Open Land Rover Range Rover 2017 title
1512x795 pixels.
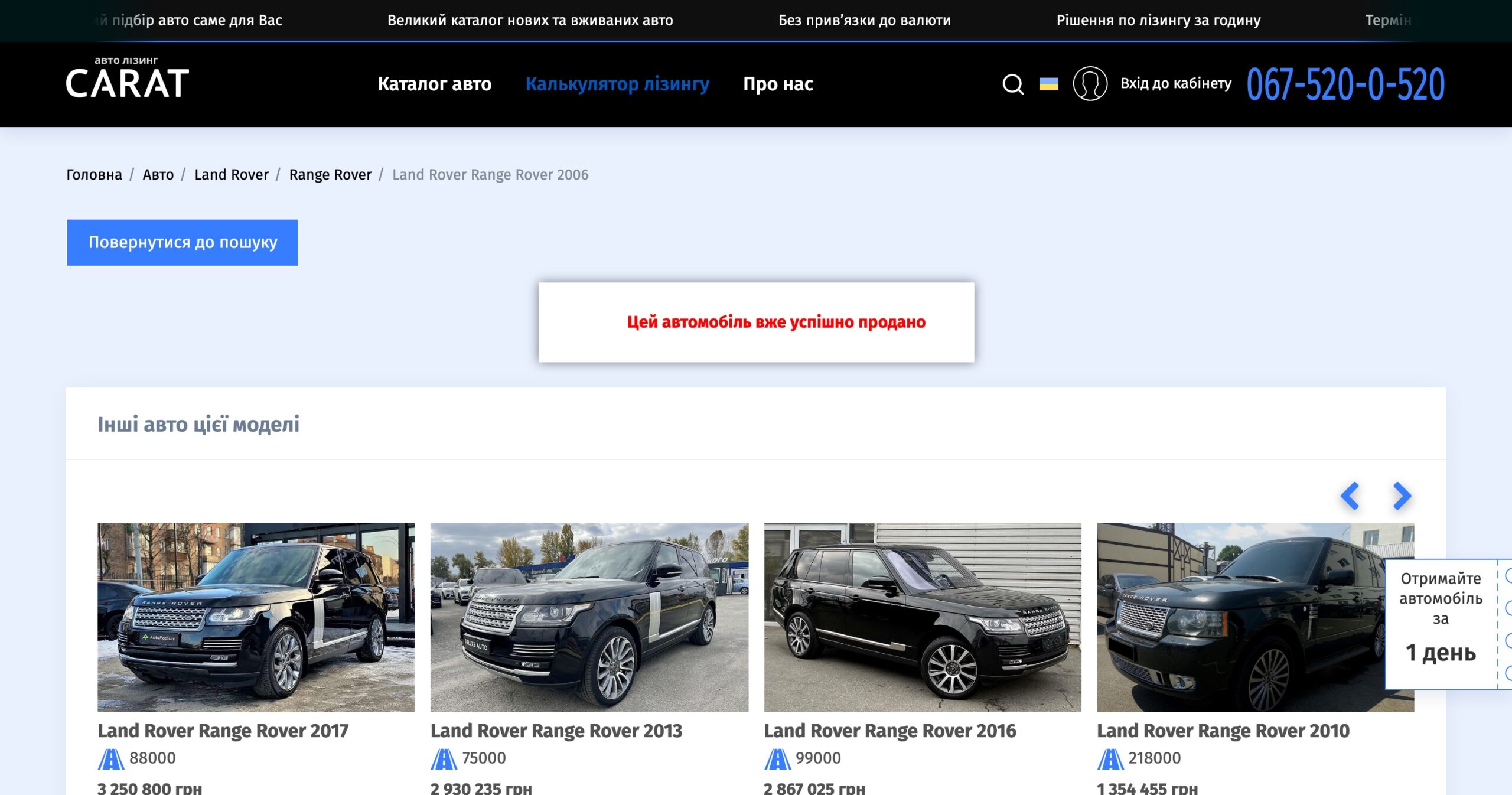[223, 731]
